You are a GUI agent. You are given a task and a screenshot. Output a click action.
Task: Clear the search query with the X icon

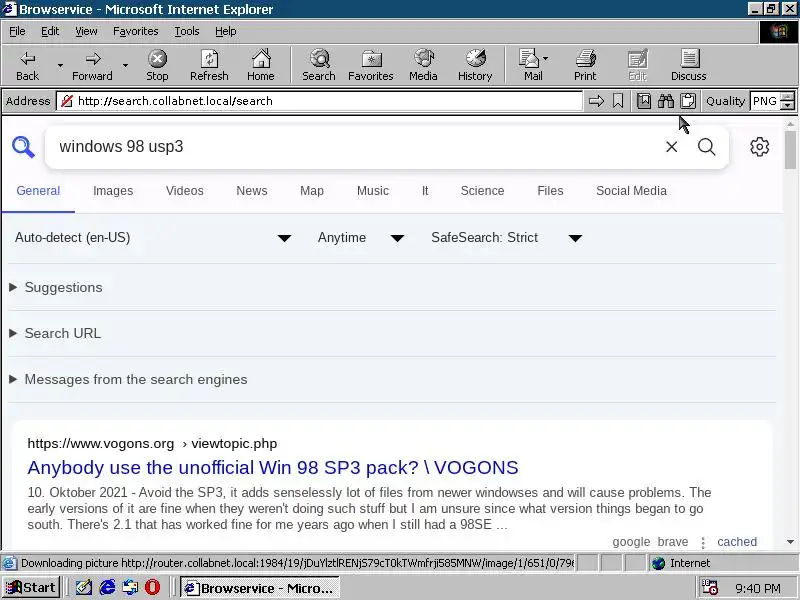tap(671, 147)
